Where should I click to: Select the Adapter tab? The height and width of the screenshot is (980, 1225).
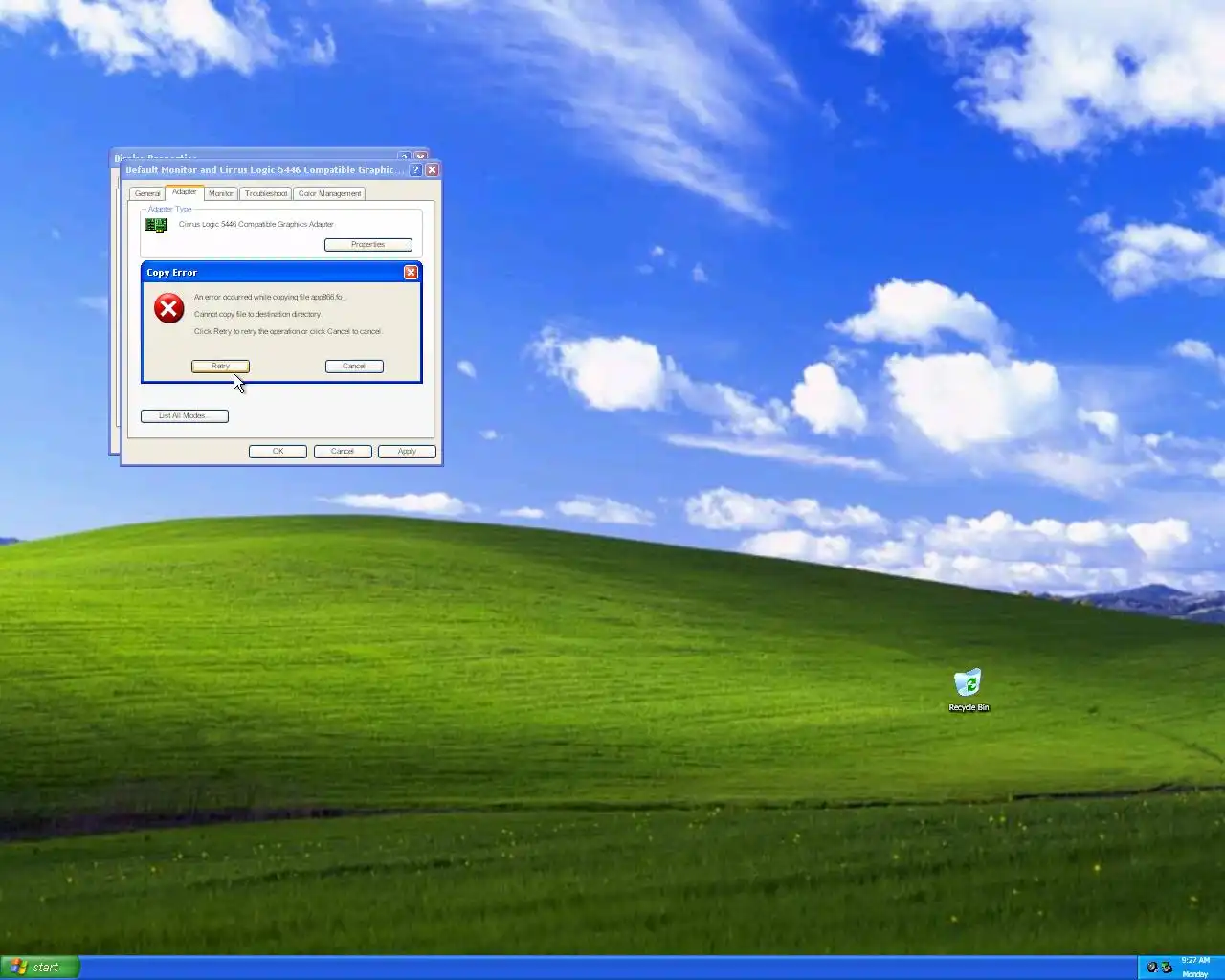(185, 192)
